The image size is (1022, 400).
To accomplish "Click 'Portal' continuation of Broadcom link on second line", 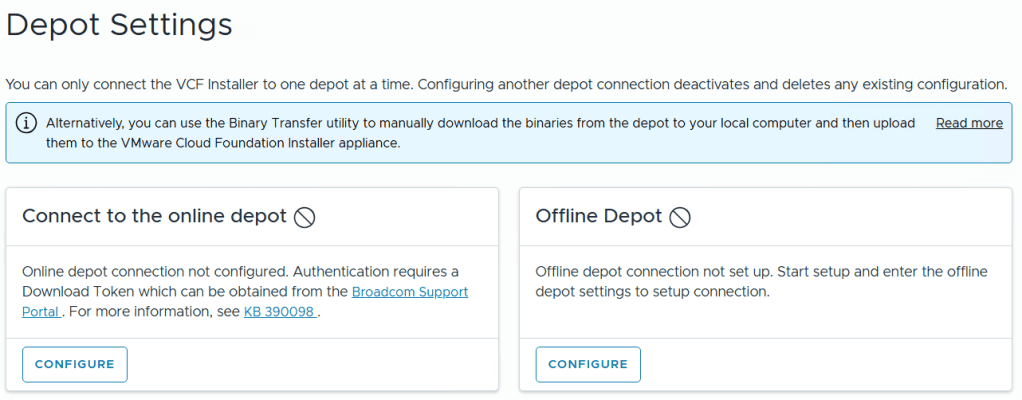I will pos(42,312).
